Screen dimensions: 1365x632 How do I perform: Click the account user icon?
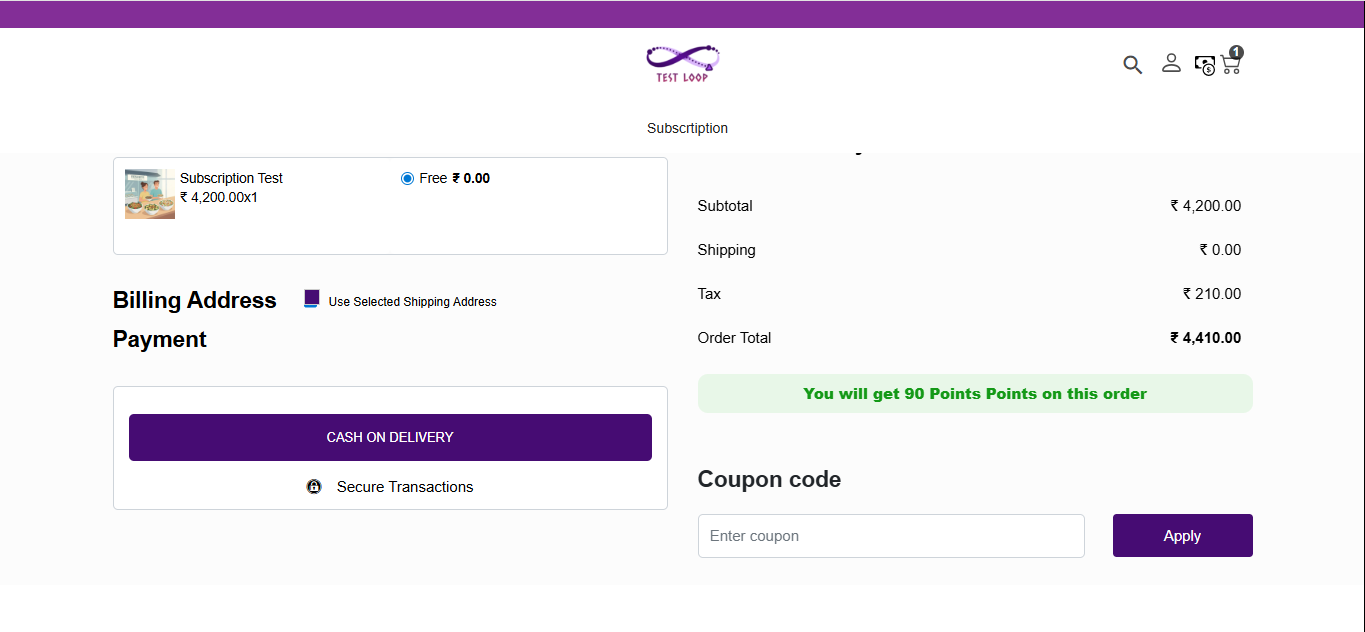tap(1171, 63)
